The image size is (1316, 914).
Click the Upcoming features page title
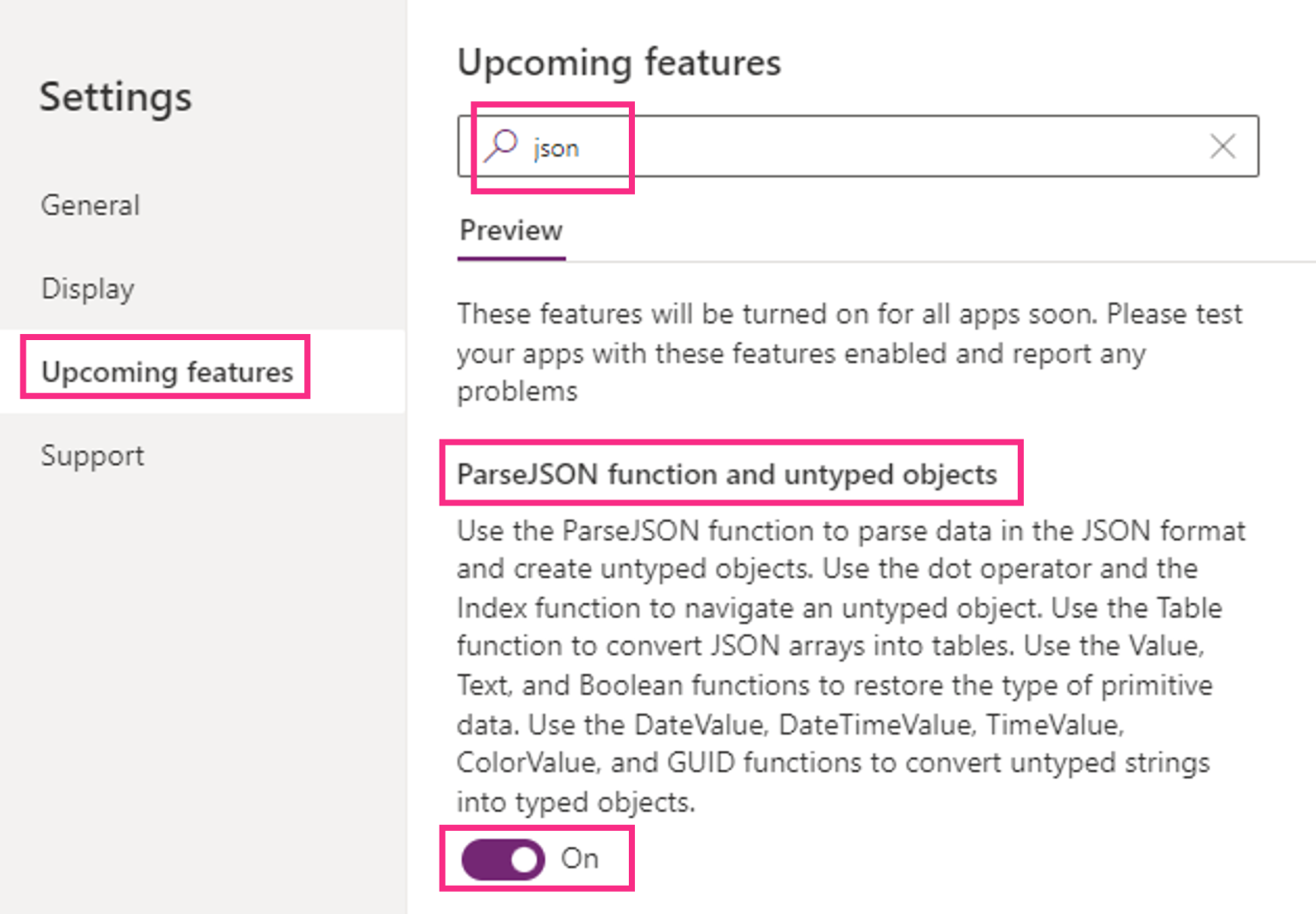(619, 63)
